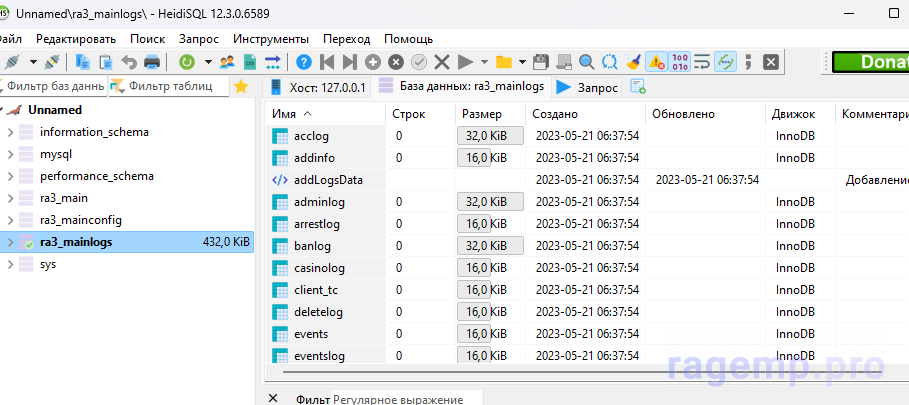Open the User manager icon
This screenshot has height=405, width=909.
[x=227, y=61]
